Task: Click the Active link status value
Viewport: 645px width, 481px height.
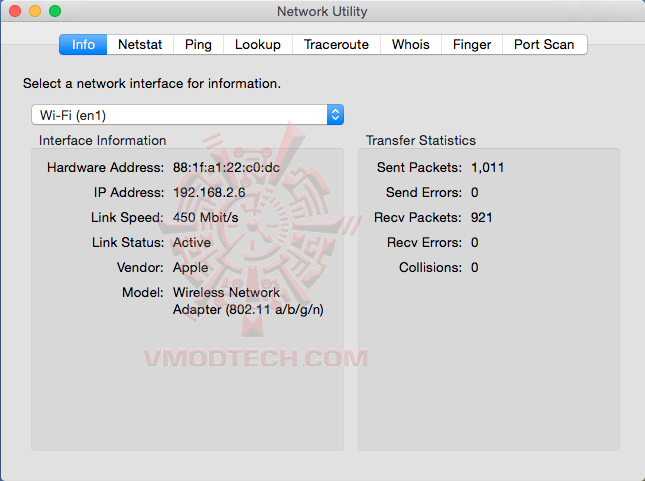Action: click(x=192, y=243)
